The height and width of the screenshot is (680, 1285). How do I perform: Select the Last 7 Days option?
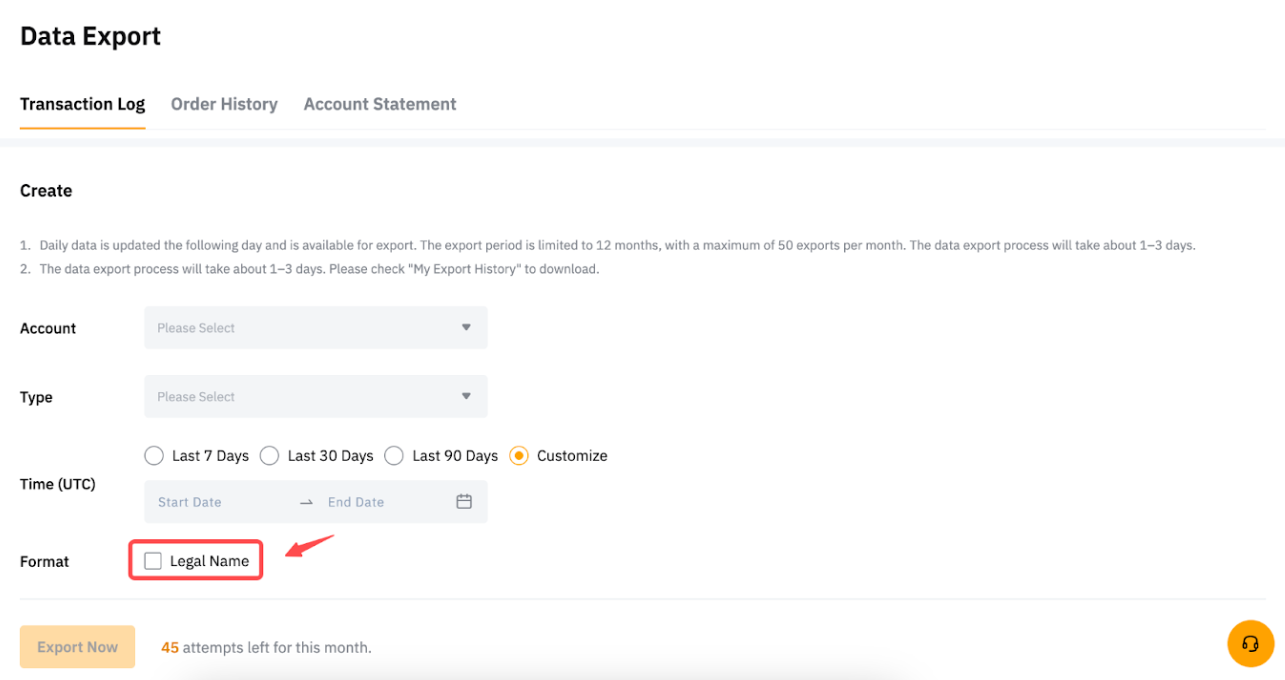(x=154, y=456)
